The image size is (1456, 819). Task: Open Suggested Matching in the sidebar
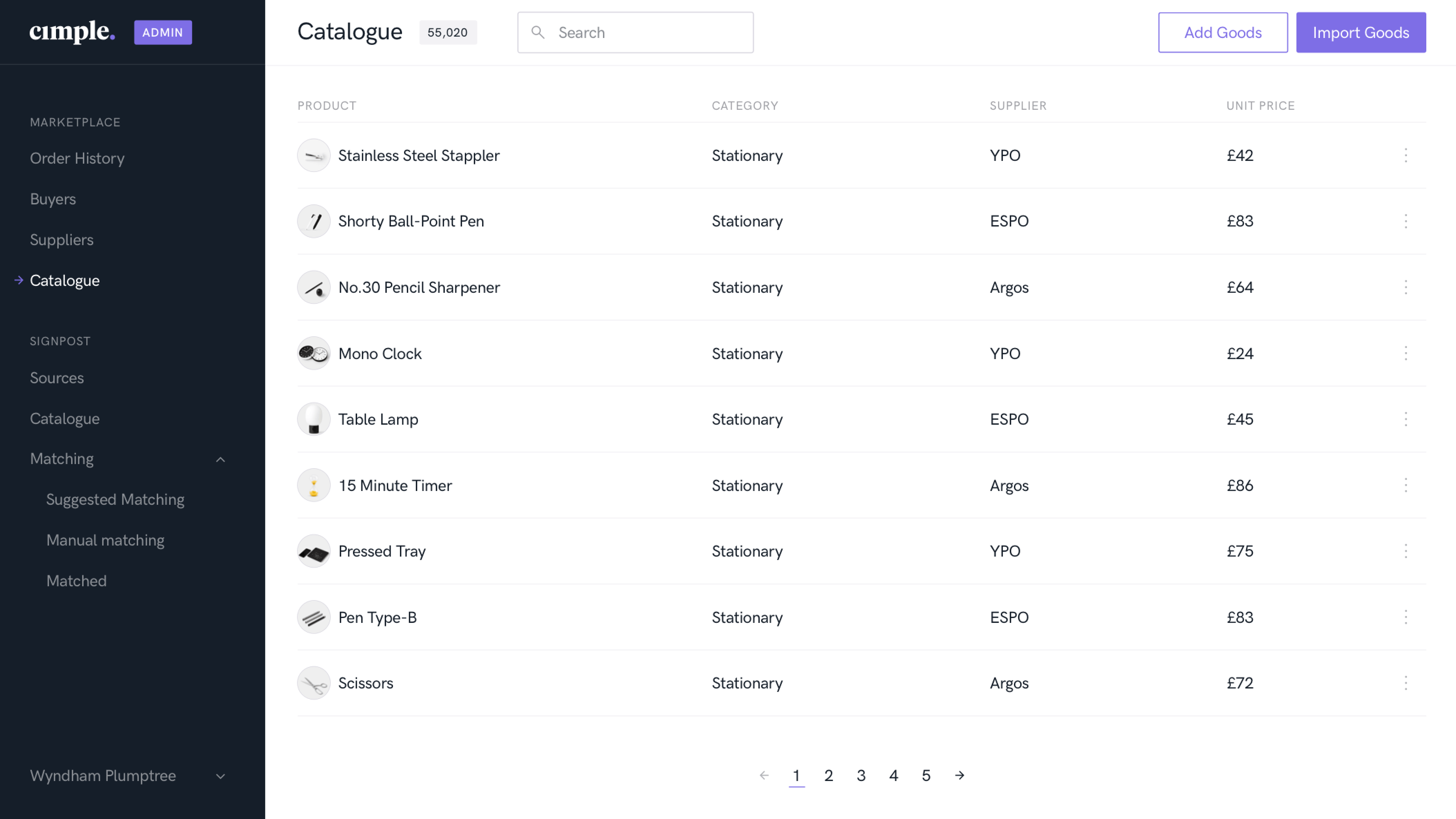click(x=115, y=500)
